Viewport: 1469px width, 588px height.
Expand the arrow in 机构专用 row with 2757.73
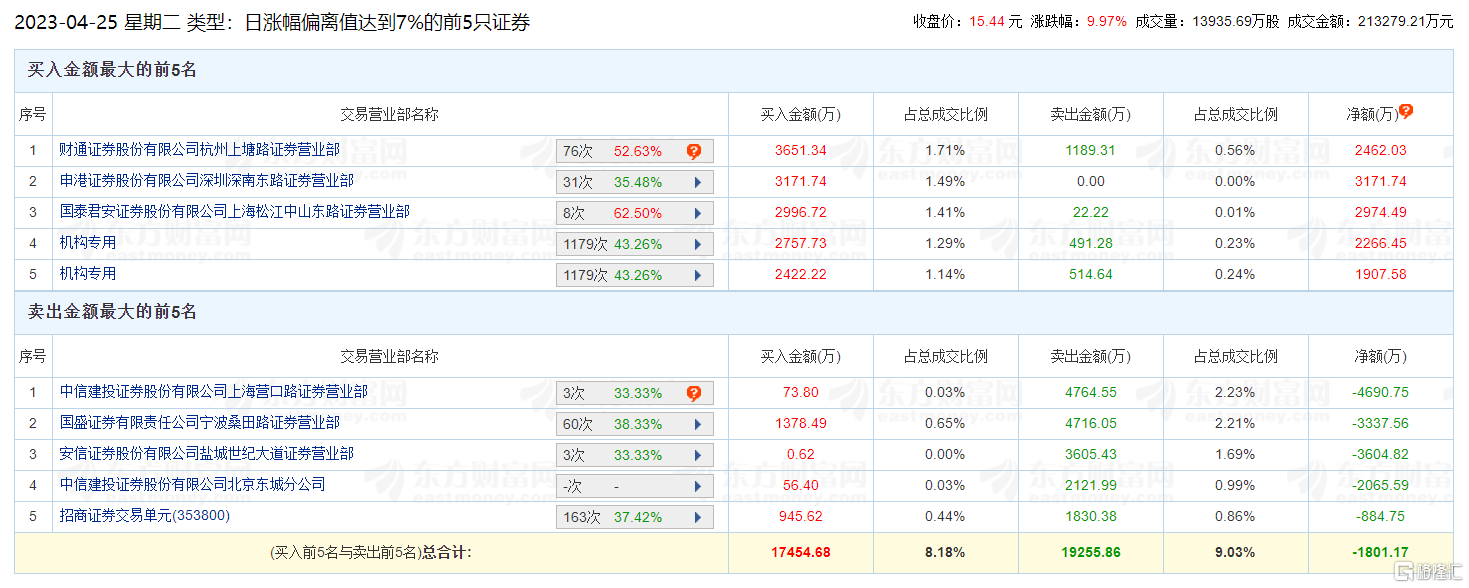697,244
